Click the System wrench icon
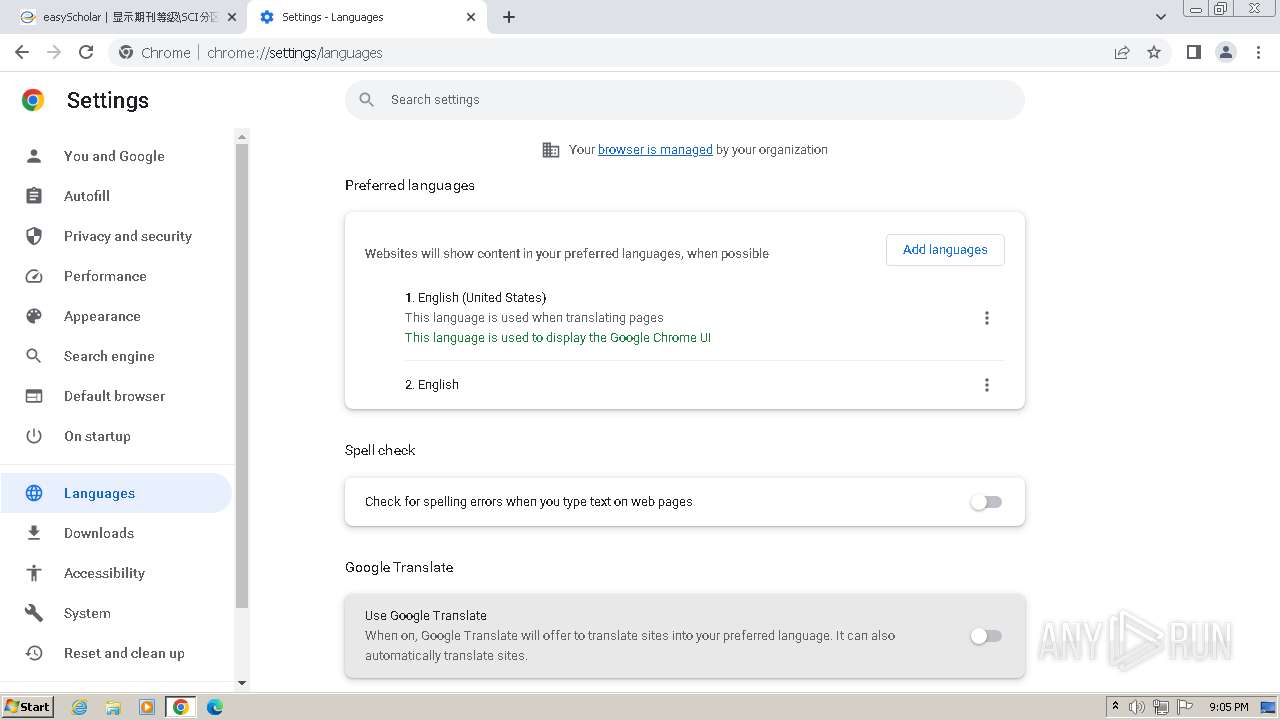The height and width of the screenshot is (720, 1280). [34, 613]
